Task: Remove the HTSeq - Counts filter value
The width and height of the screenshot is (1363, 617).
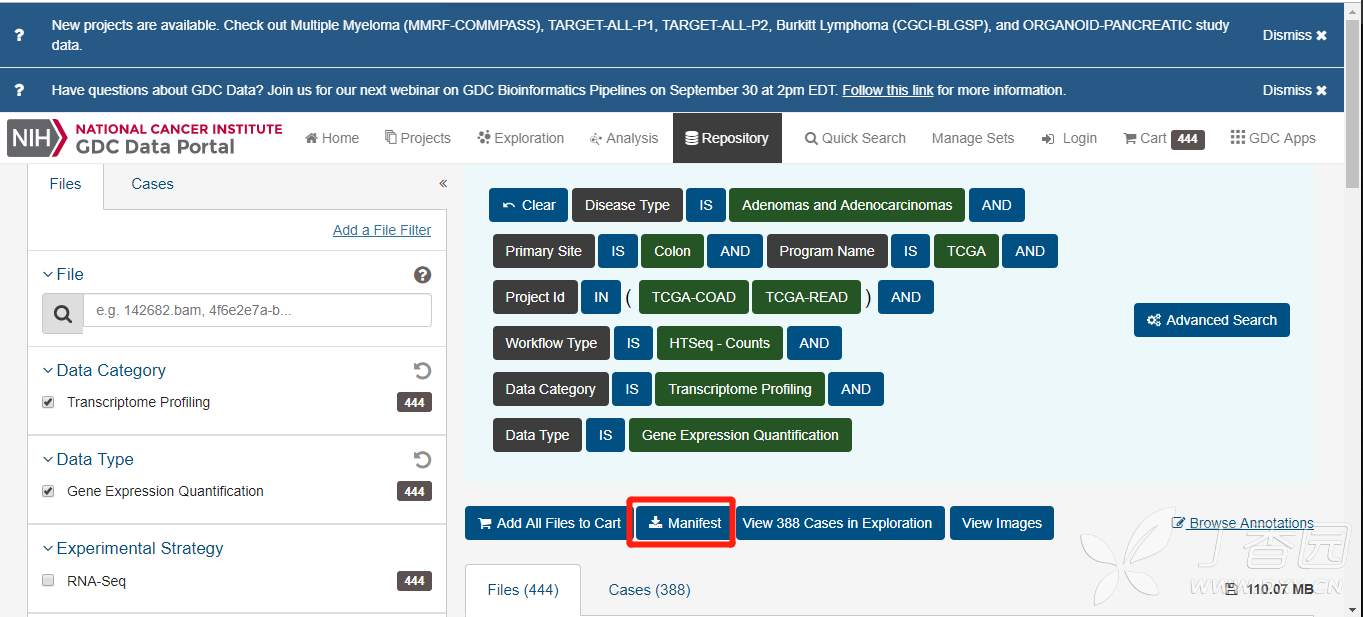Action: [x=719, y=343]
